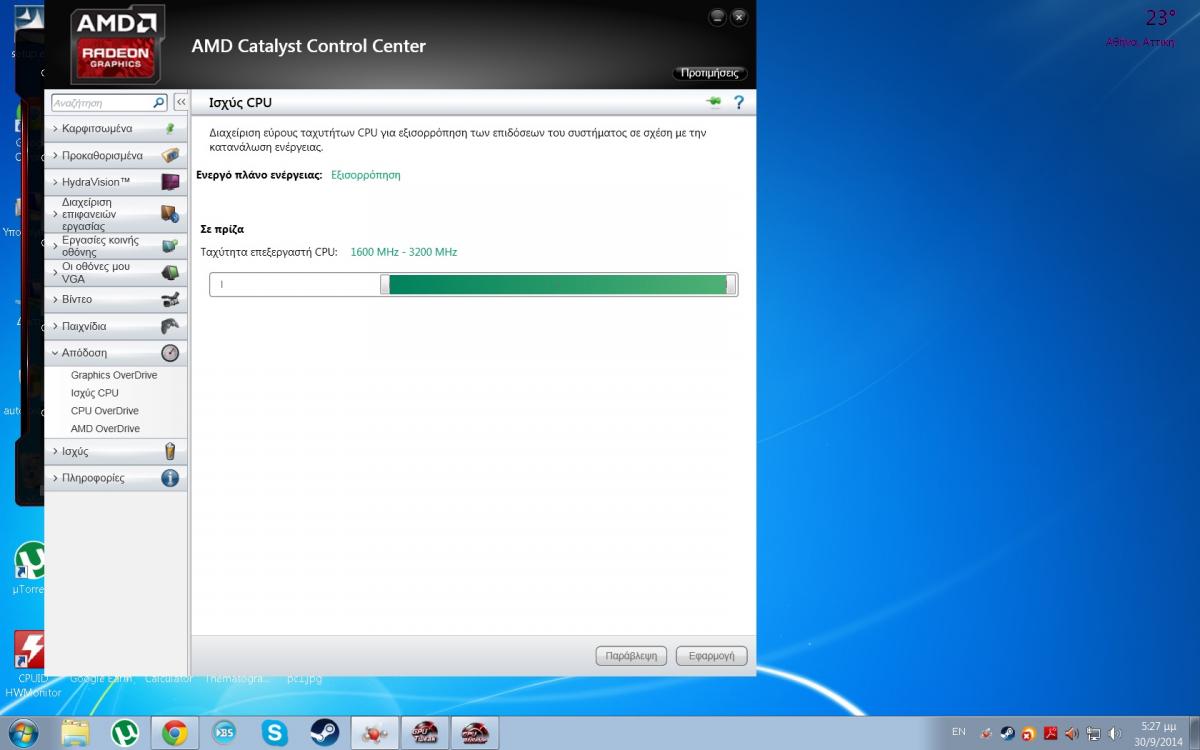This screenshot has width=1200, height=750.
Task: Open the Windows Start menu orb
Action: (22, 733)
